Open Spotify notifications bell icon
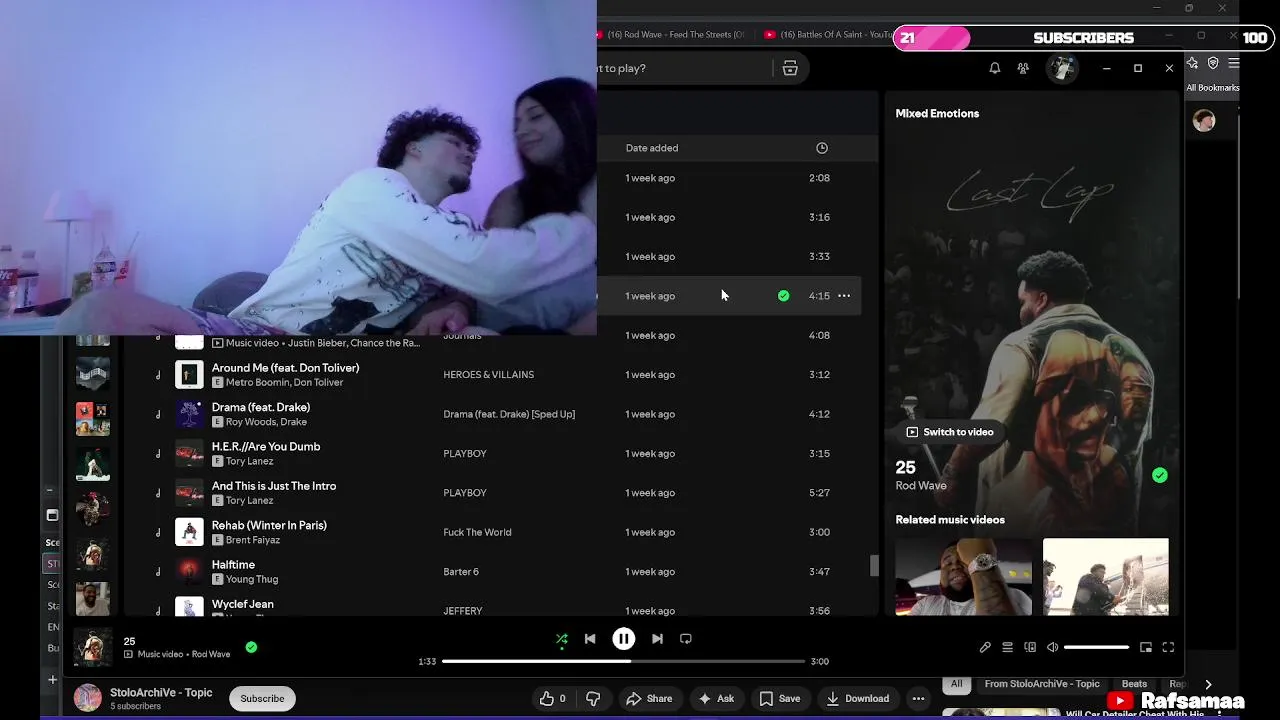 tap(995, 68)
